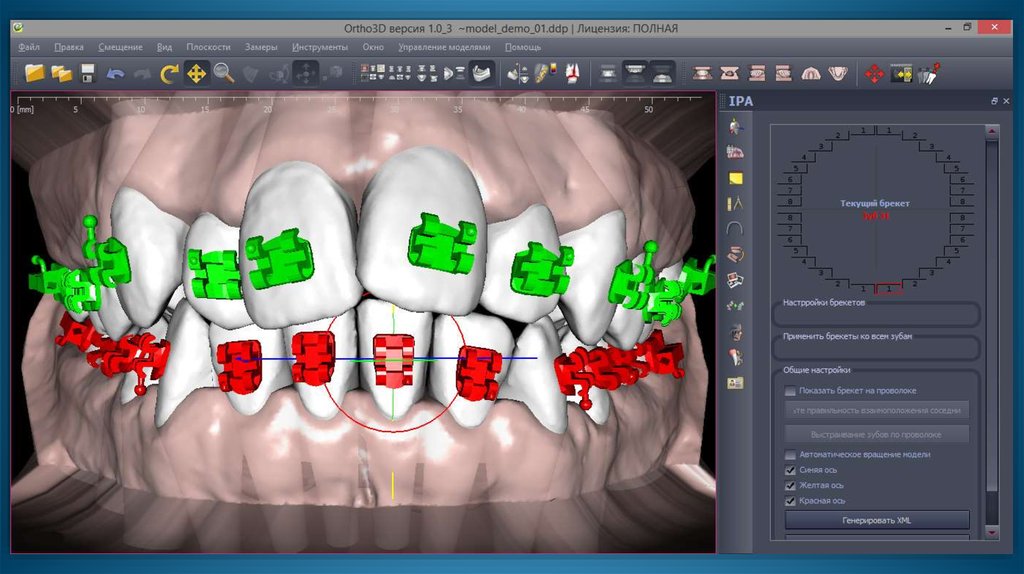1024x574 pixels.
Task: Click the blue undo arrow icon
Action: pos(116,73)
